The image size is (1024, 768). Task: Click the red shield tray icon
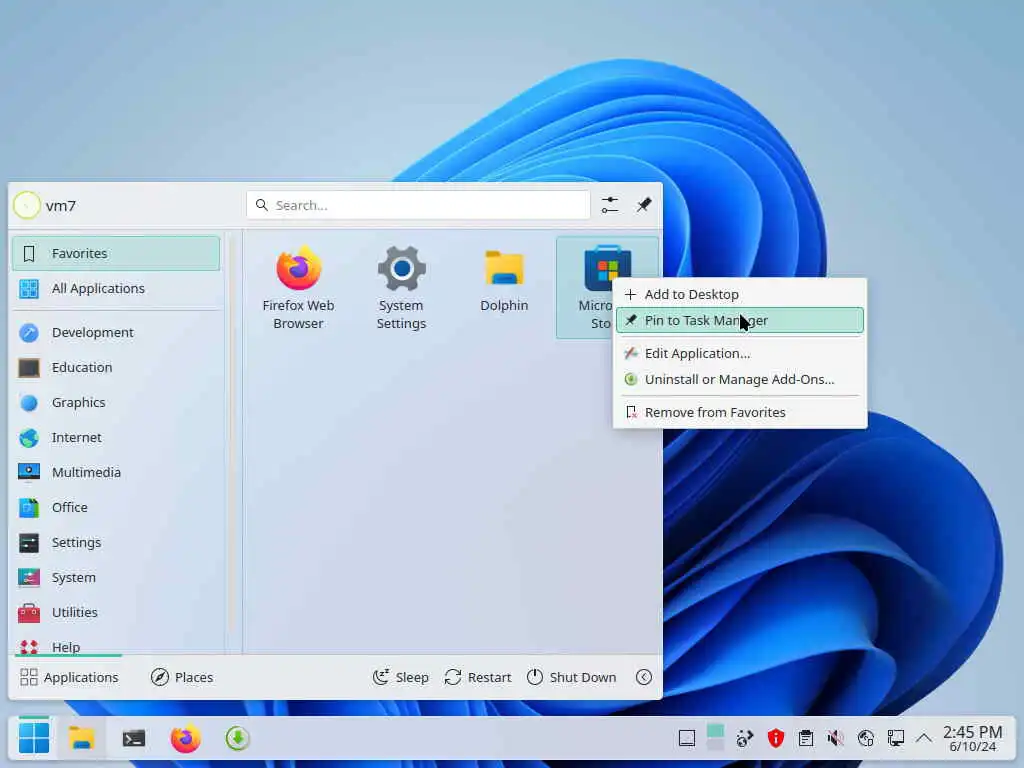click(775, 739)
